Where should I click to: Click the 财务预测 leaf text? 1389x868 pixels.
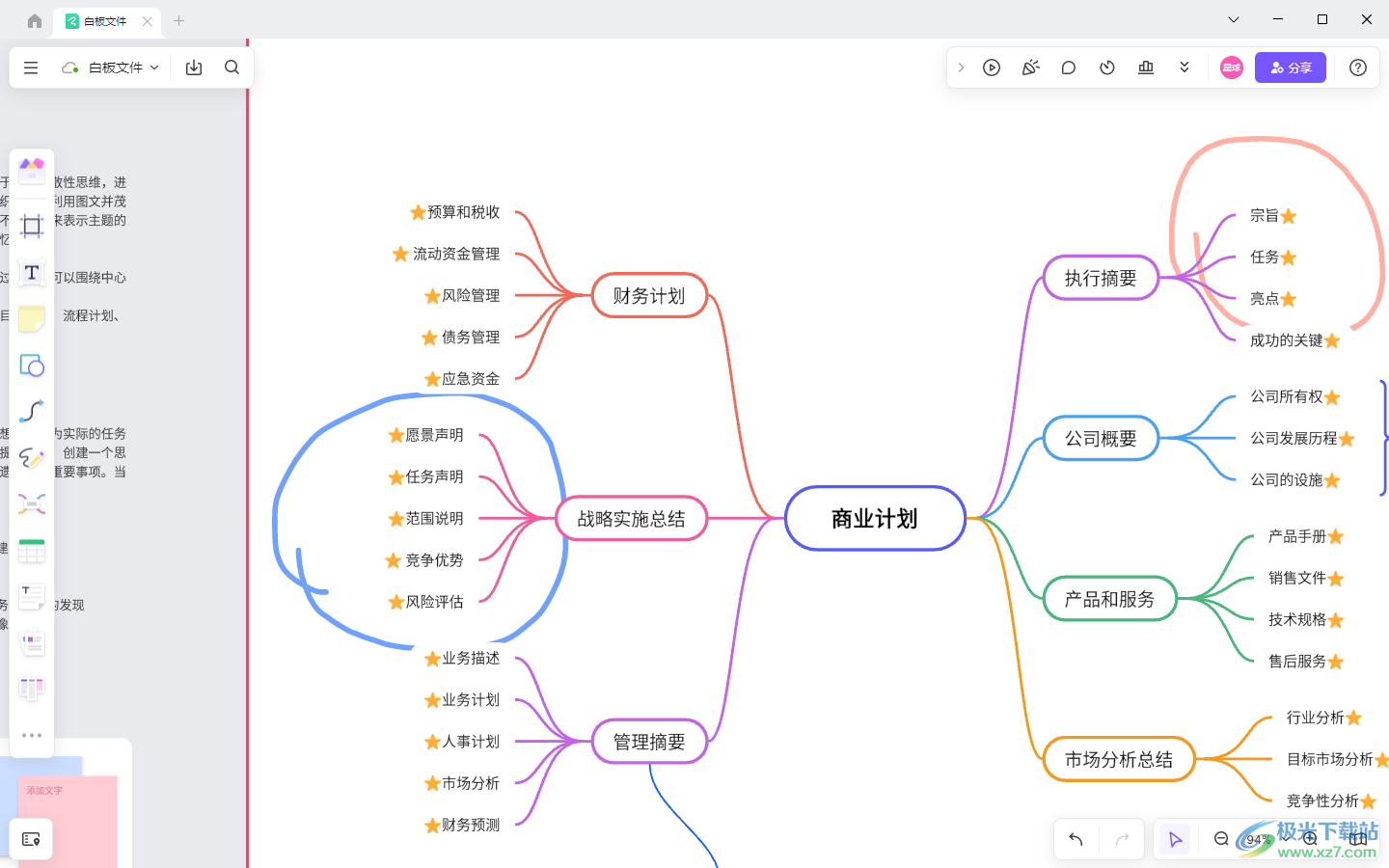tap(471, 825)
